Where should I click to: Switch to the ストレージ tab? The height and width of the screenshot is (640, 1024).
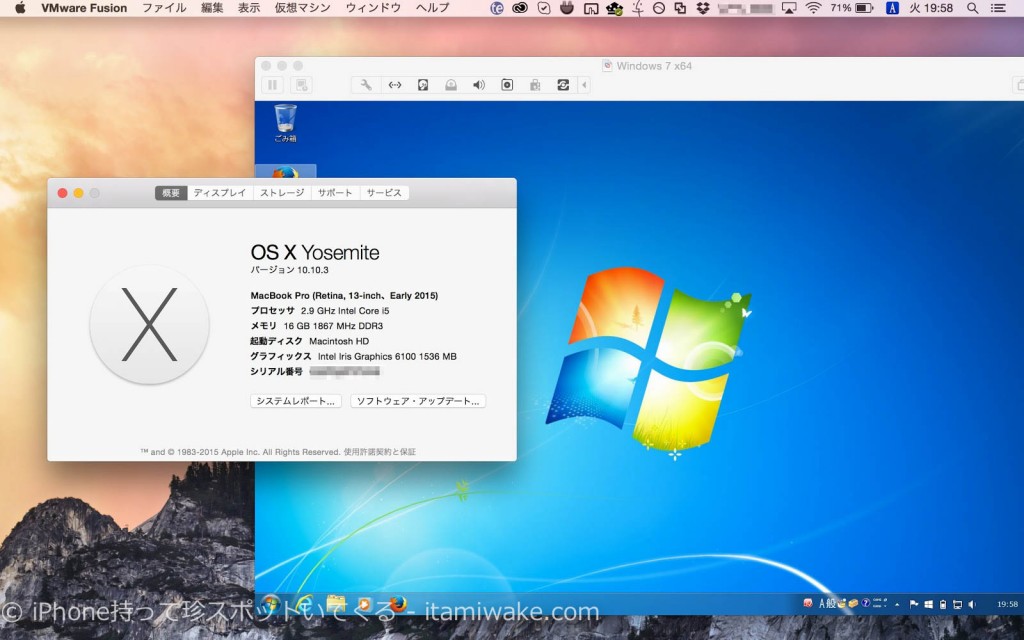click(282, 193)
